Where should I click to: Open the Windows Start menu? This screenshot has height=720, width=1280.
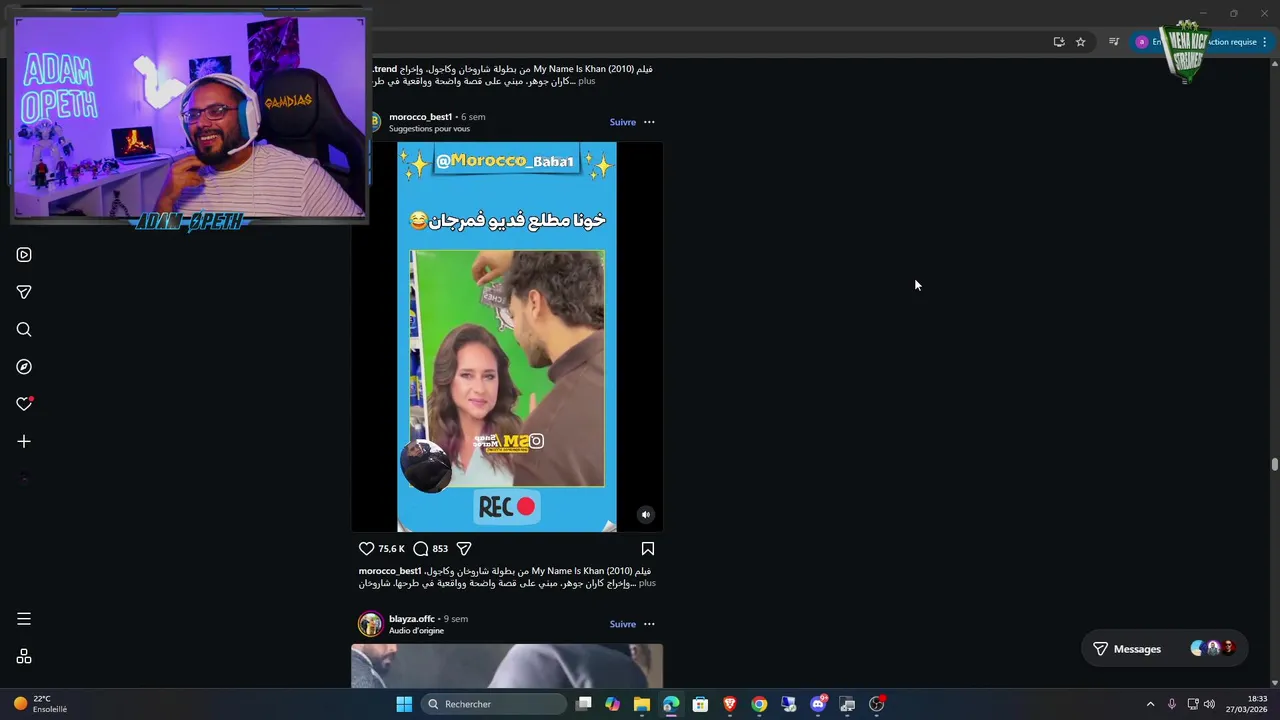pos(404,704)
